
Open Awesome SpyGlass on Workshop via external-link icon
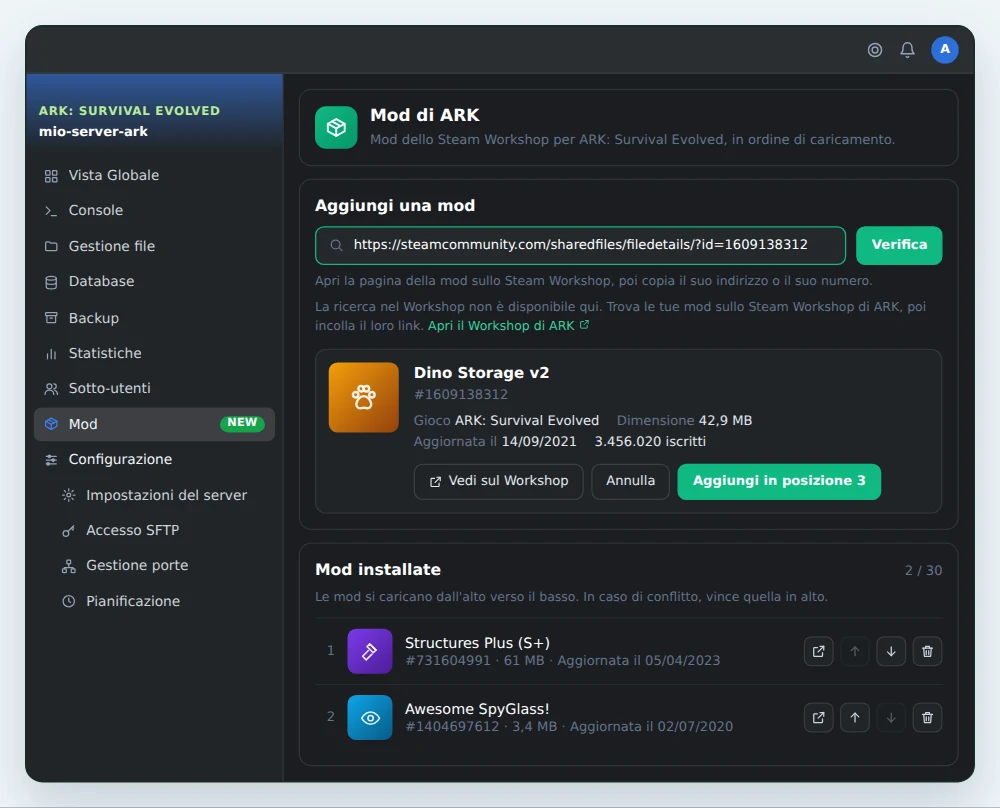pos(818,717)
